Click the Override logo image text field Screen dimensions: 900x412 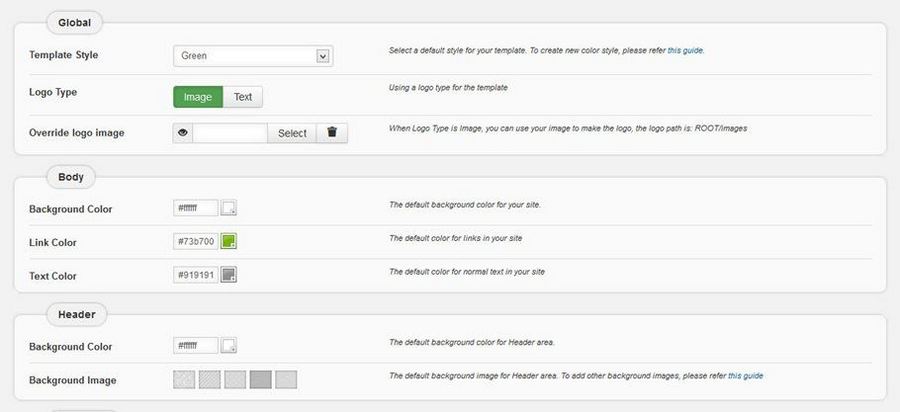coord(230,133)
